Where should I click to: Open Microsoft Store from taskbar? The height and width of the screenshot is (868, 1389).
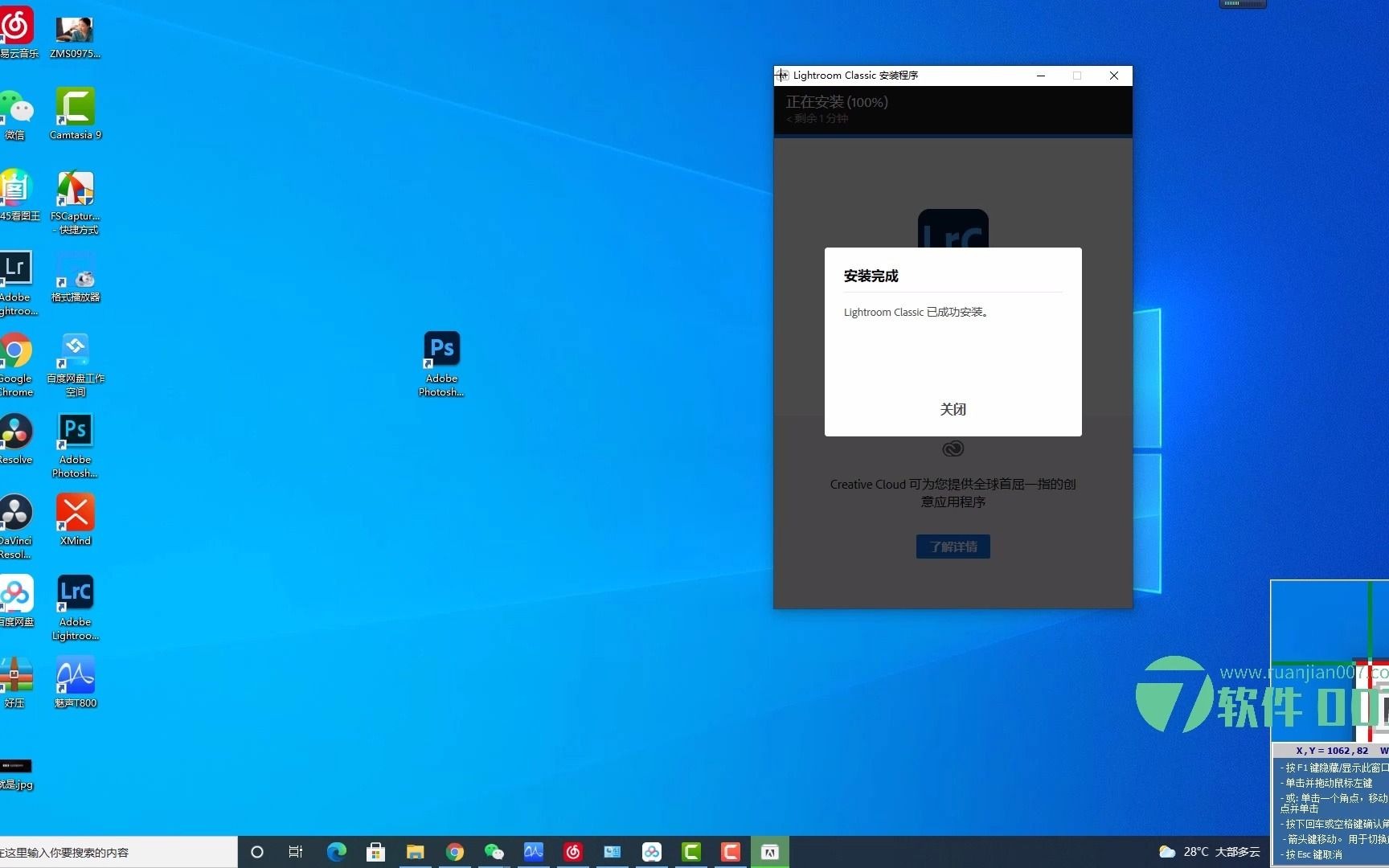tap(375, 852)
